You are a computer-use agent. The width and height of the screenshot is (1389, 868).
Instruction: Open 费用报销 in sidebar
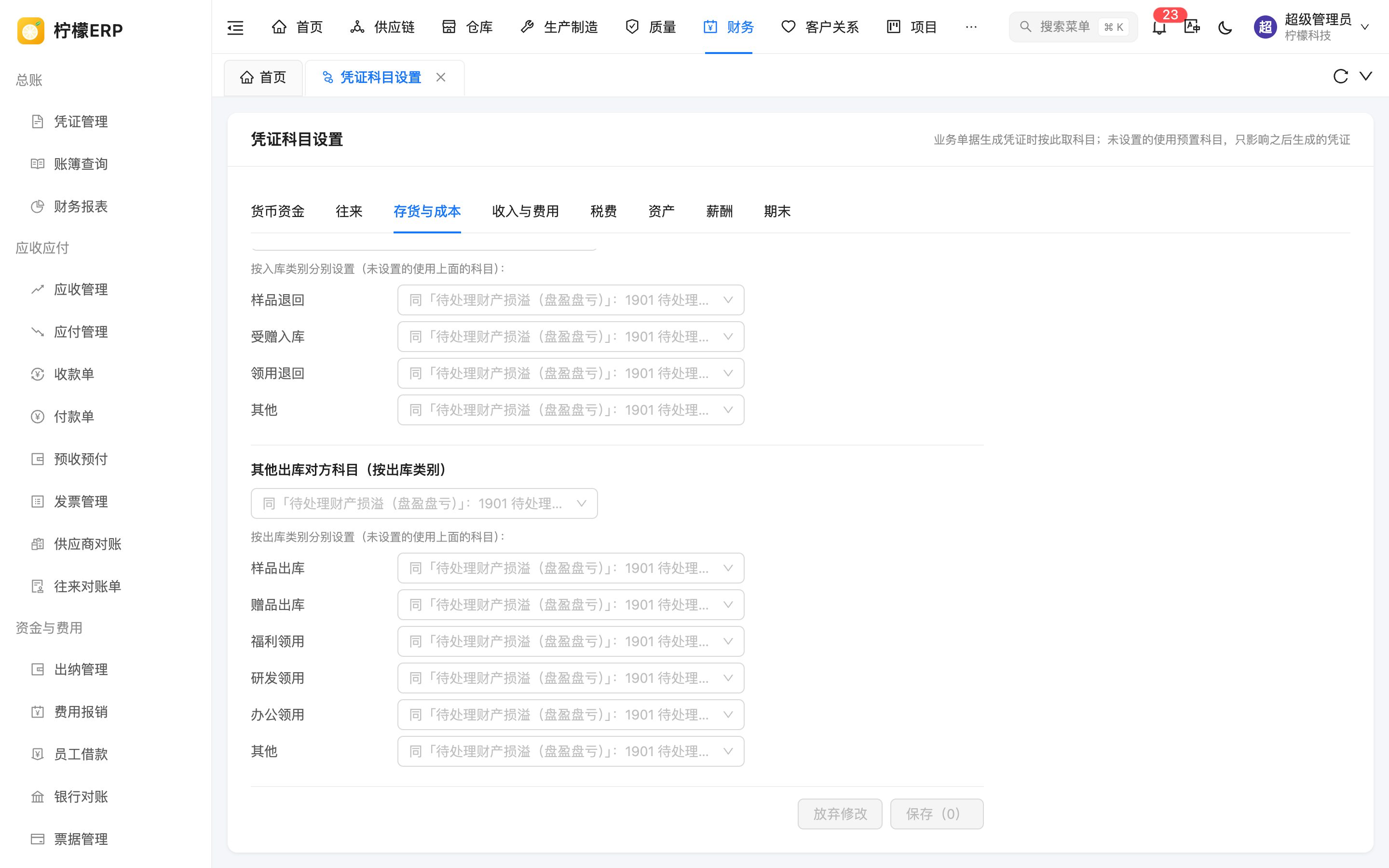[x=81, y=712]
